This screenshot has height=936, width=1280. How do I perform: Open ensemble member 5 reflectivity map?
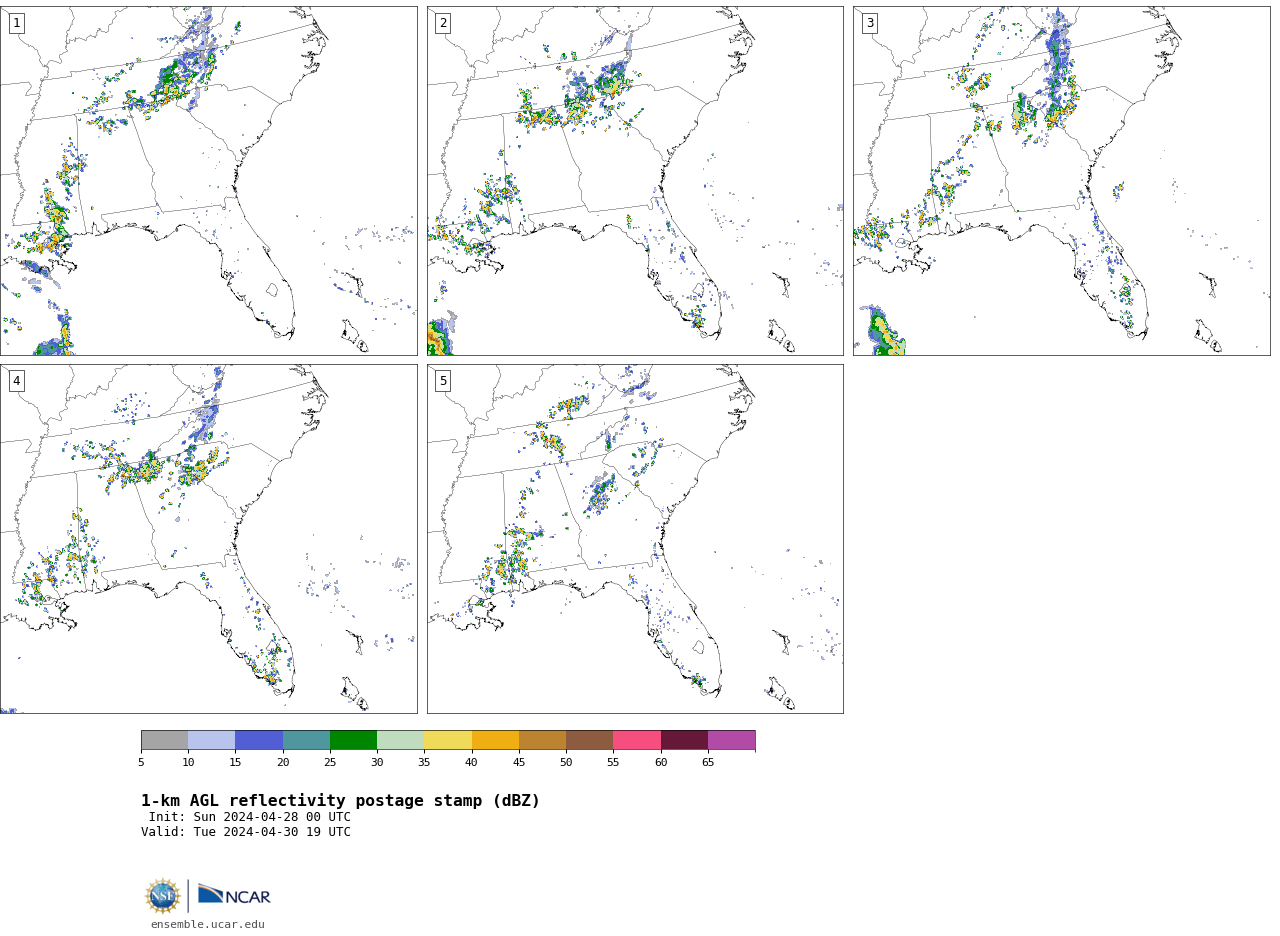click(x=635, y=539)
